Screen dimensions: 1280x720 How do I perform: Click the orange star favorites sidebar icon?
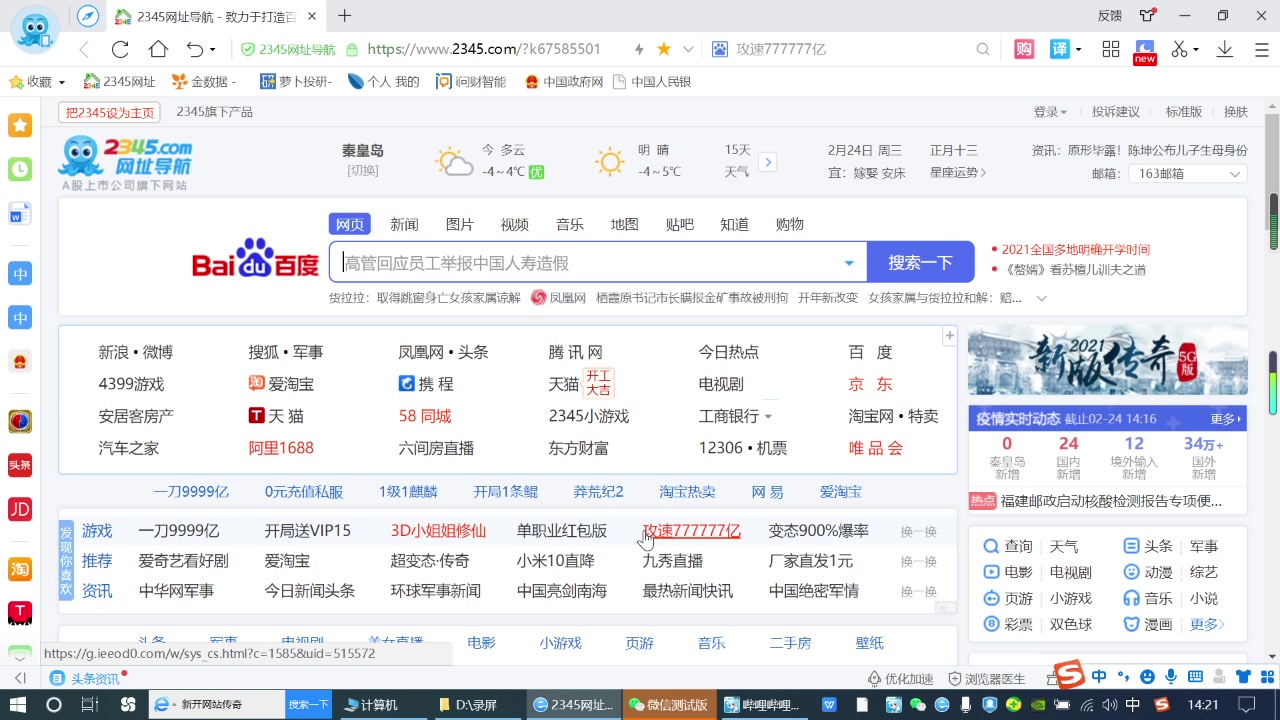(20, 125)
